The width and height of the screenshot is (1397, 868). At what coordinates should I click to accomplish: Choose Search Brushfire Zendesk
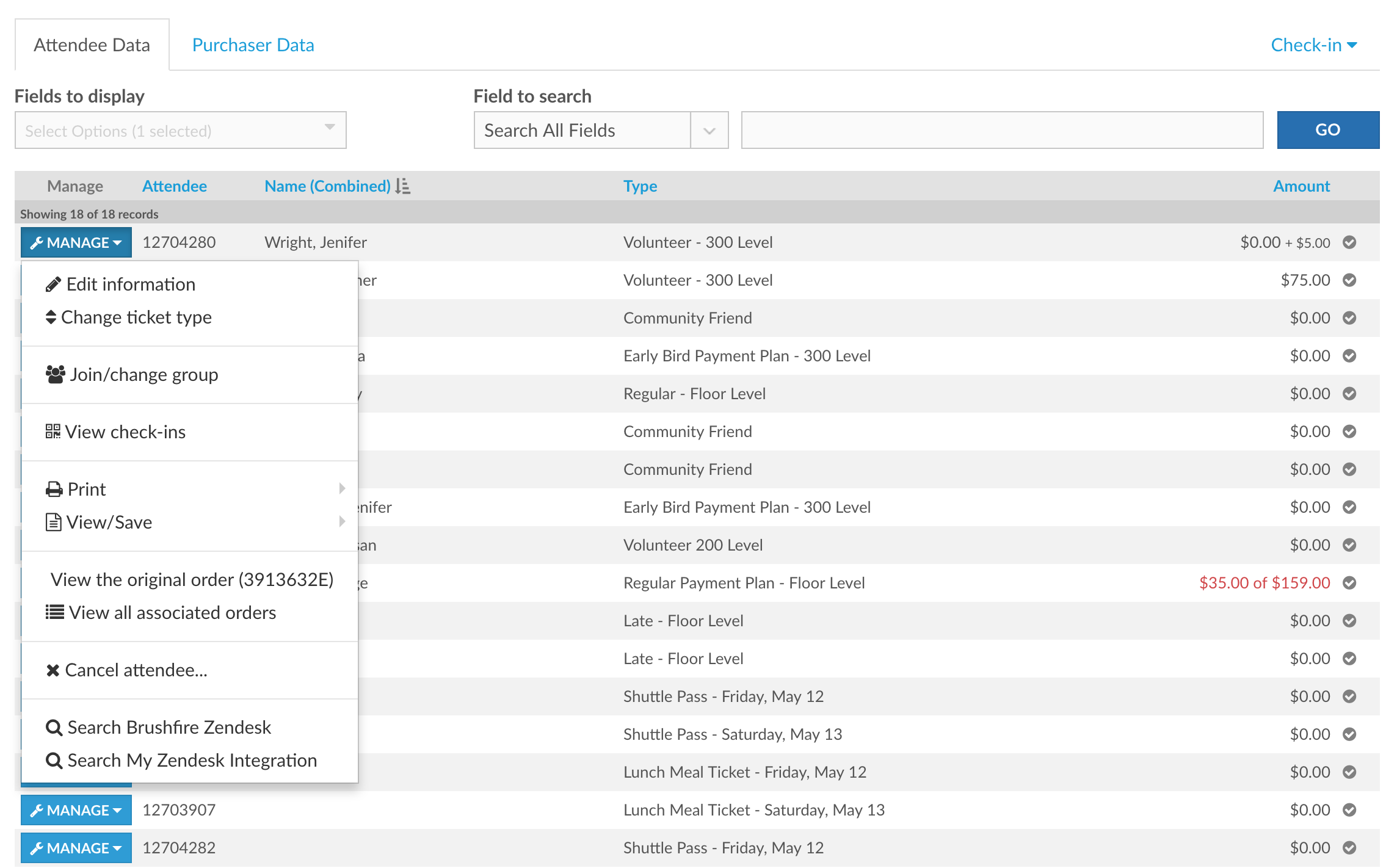pyautogui.click(x=190, y=728)
